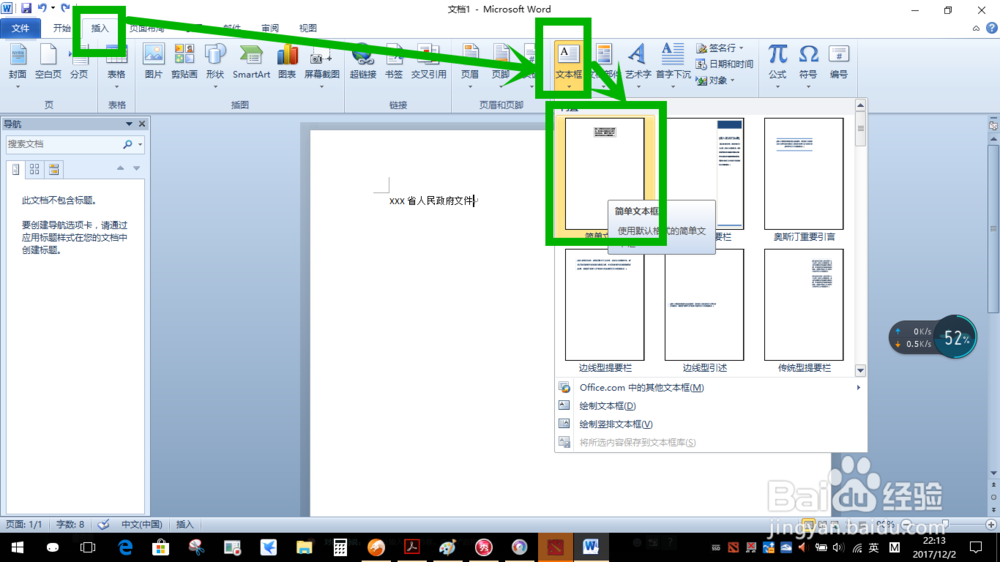Viewport: 1000px width, 562px height.
Task: Browse search results view in navigation pane
Action: coord(54,169)
